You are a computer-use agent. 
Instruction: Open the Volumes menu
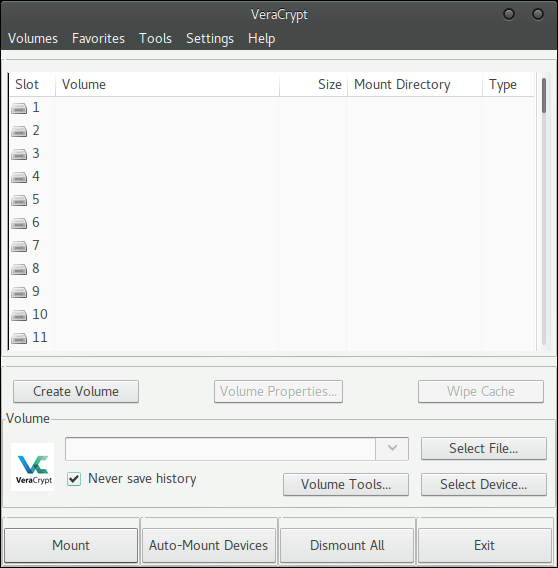click(33, 38)
